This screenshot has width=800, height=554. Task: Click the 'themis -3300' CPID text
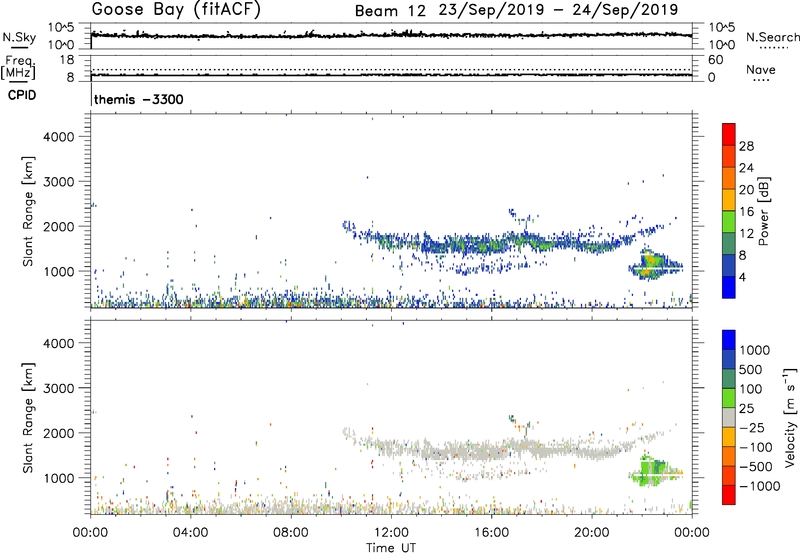click(139, 99)
